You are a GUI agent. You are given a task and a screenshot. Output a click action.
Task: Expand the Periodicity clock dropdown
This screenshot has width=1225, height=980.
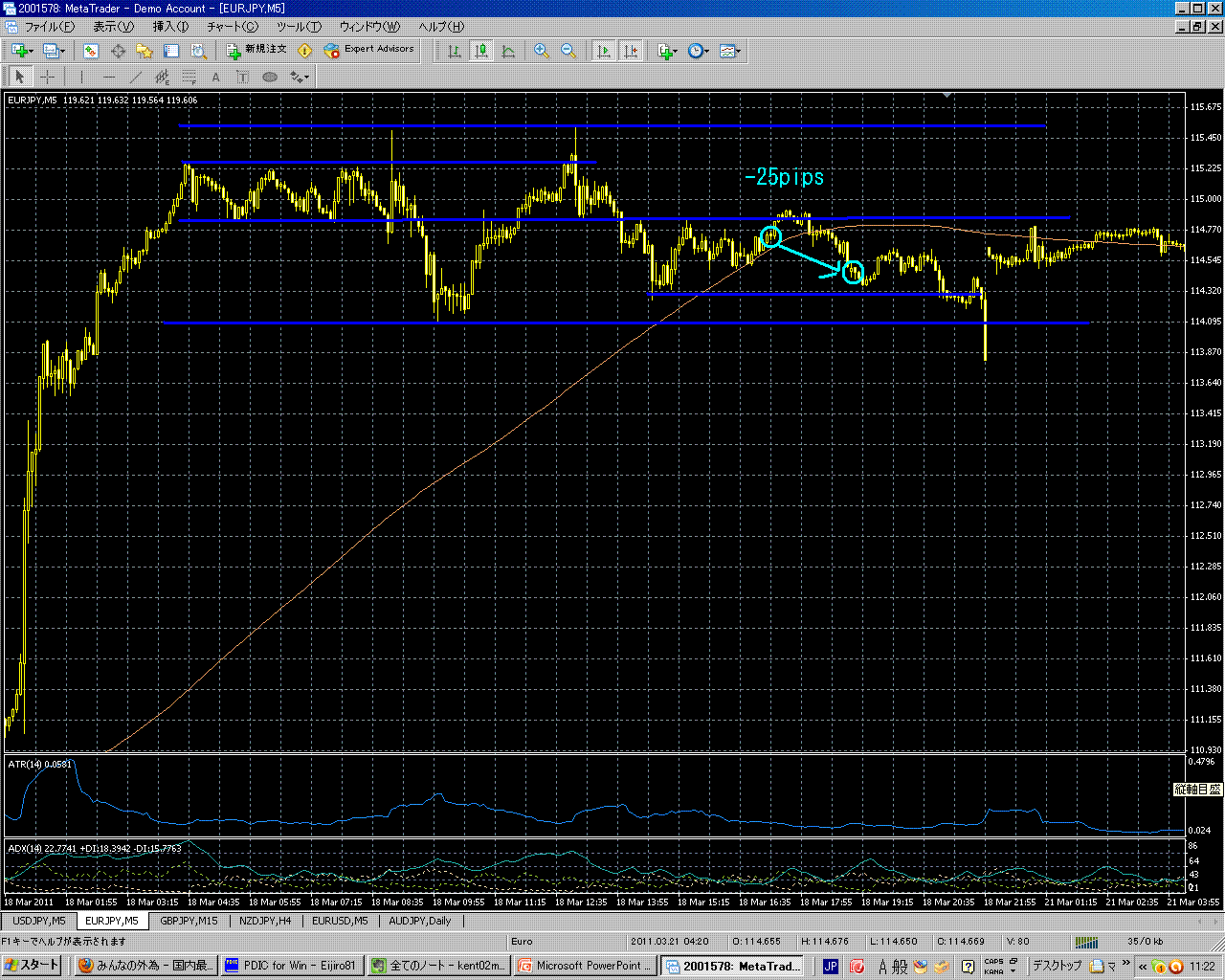(x=707, y=51)
